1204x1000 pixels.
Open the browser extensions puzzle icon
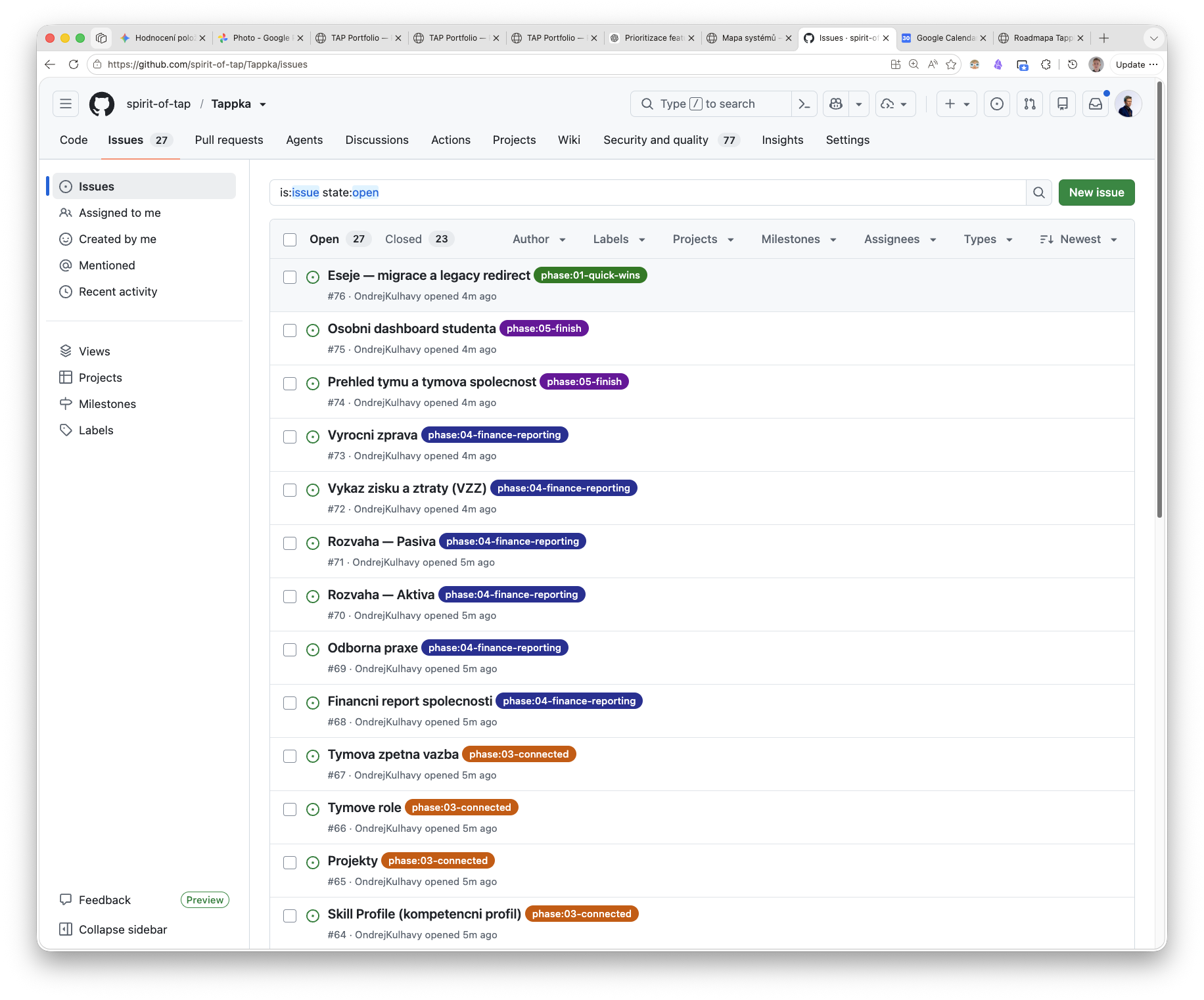click(1046, 64)
